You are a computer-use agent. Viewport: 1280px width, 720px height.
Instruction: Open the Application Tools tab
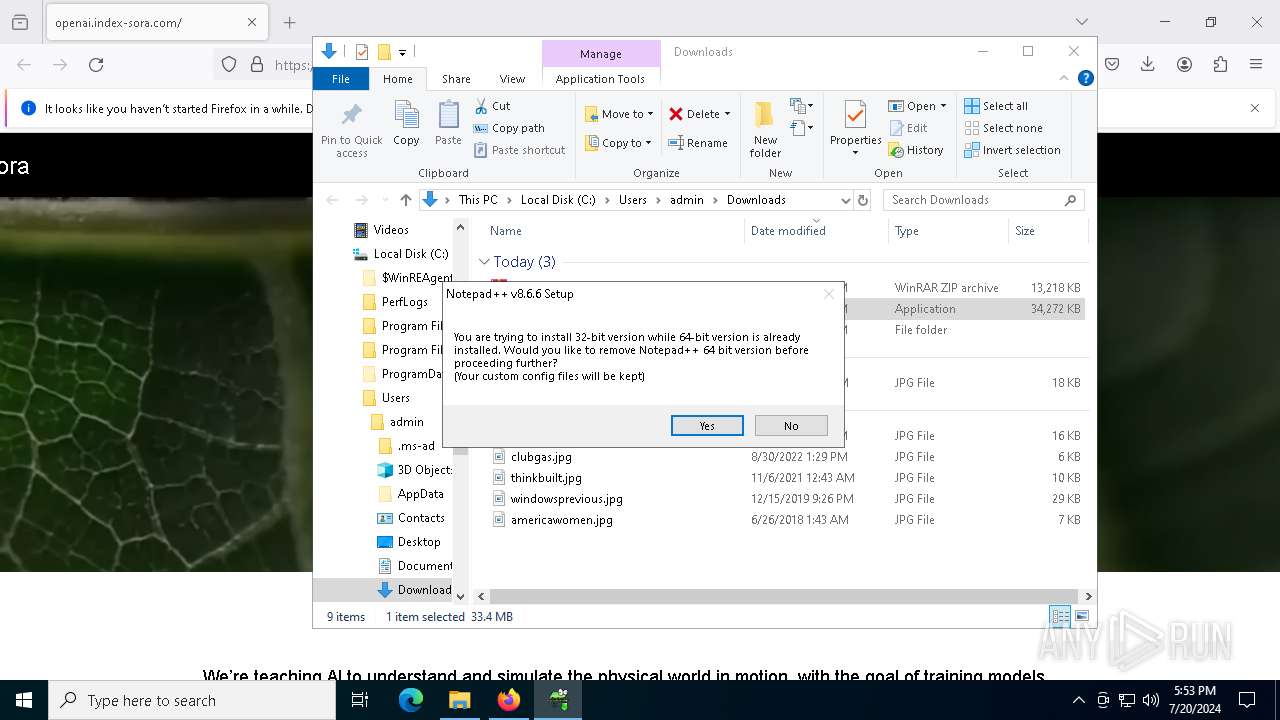pyautogui.click(x=600, y=79)
